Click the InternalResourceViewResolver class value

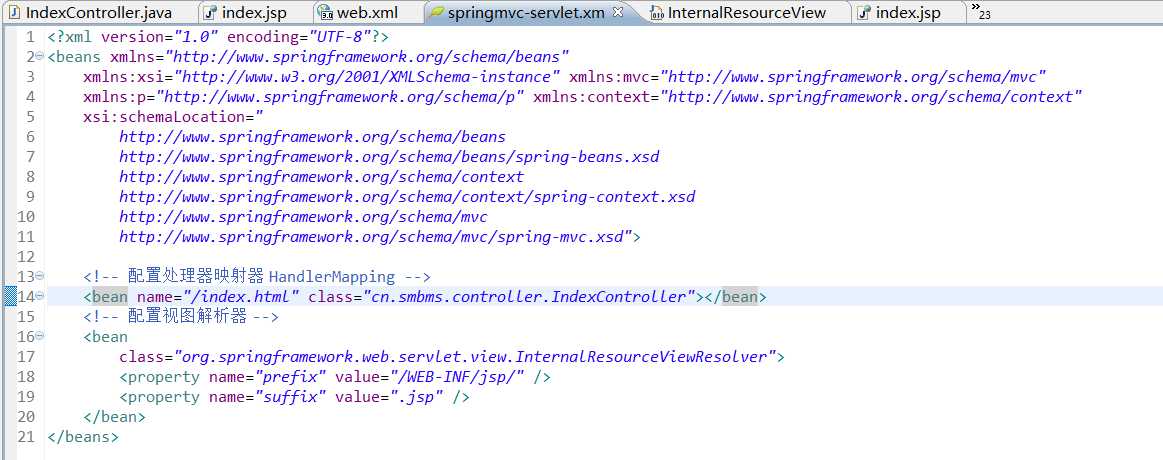click(475, 357)
